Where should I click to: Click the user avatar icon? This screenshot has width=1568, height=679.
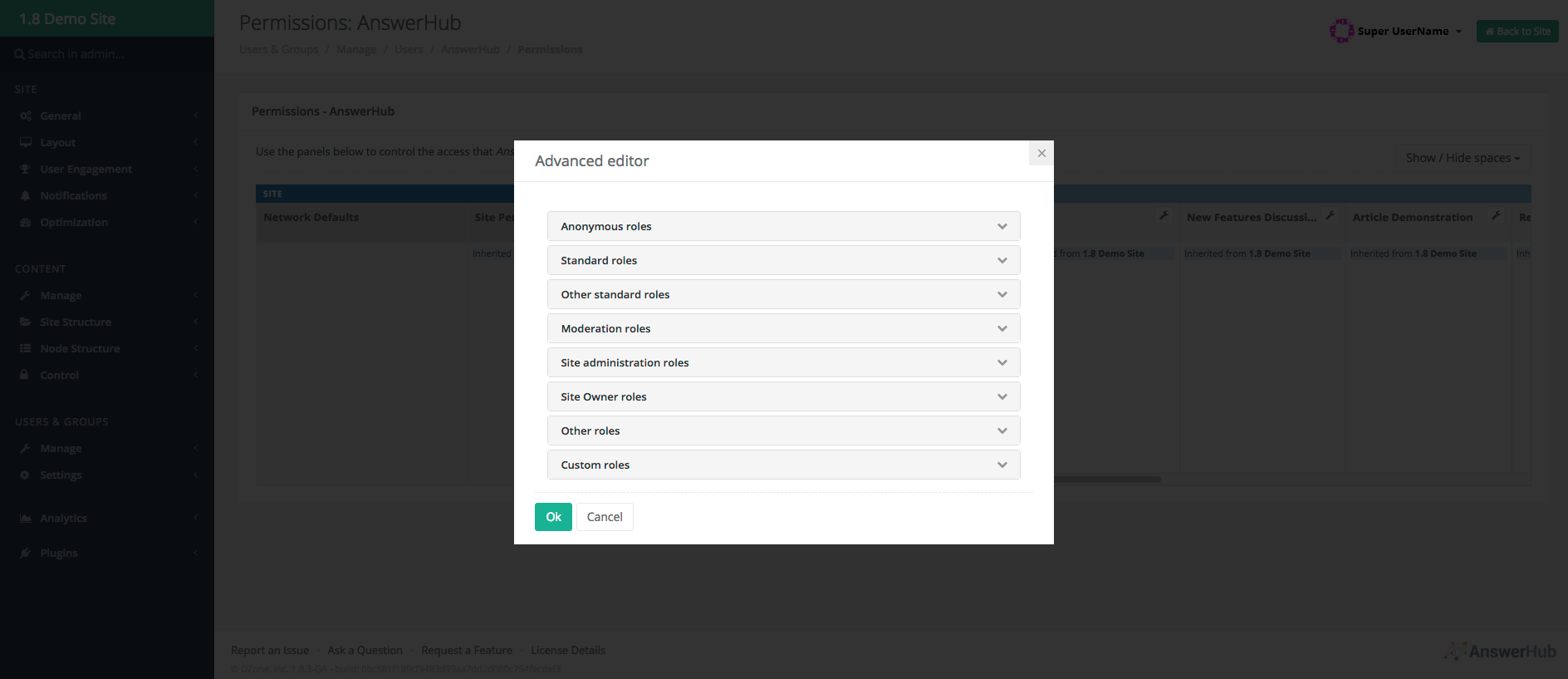pos(1341,31)
